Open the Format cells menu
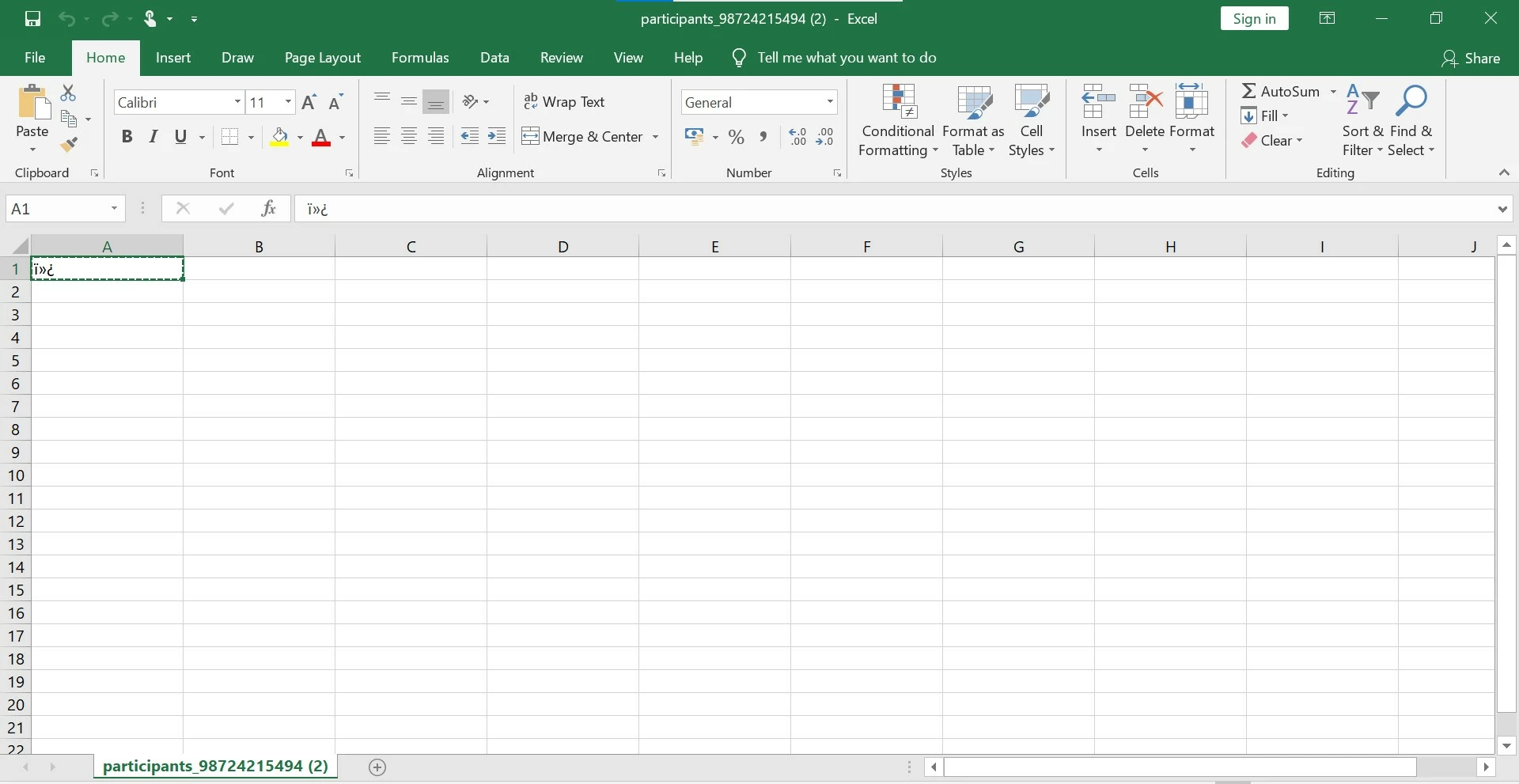Viewport: 1519px width, 784px height. [1191, 119]
